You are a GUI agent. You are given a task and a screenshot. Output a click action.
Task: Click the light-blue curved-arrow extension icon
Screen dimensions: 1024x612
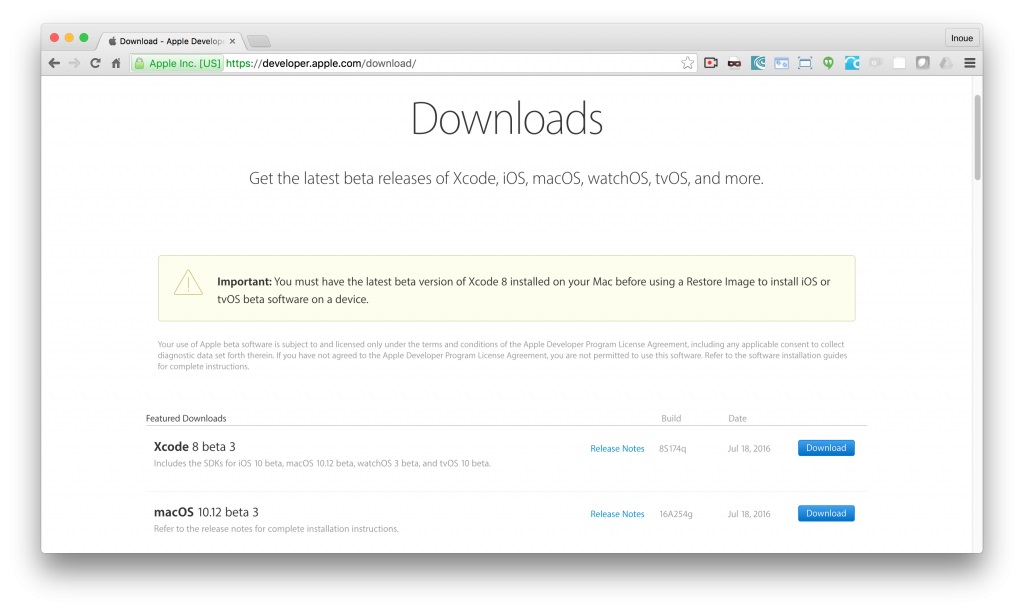click(852, 63)
